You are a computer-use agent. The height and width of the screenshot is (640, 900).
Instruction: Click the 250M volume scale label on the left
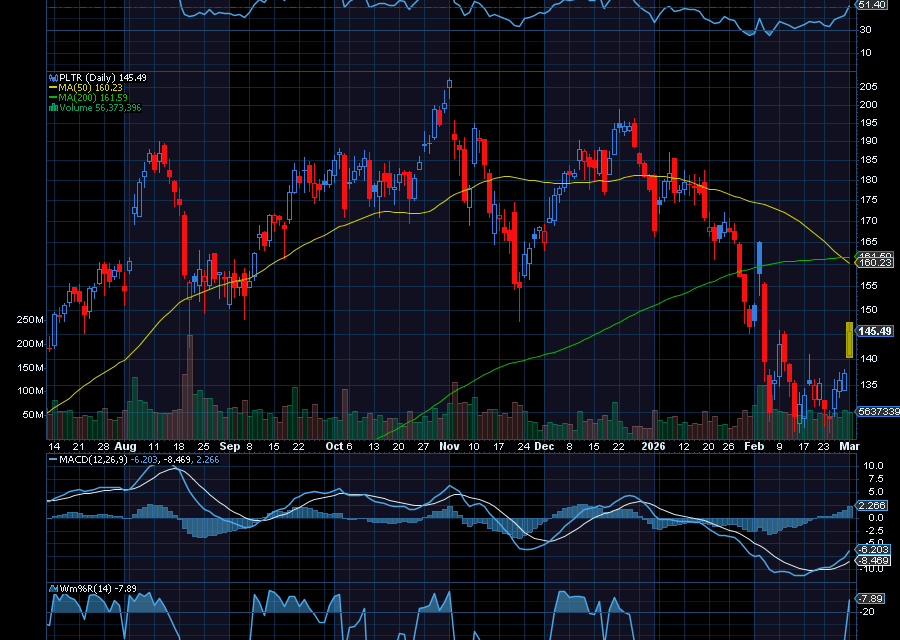(29, 318)
